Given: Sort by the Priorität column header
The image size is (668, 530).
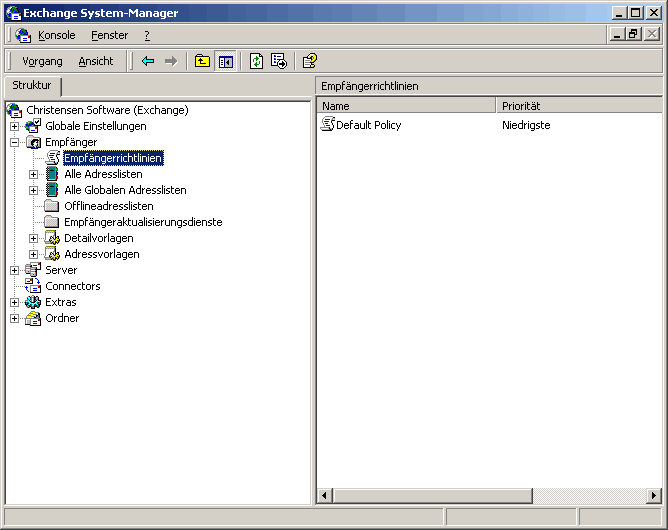Looking at the screenshot, I should [x=579, y=106].
